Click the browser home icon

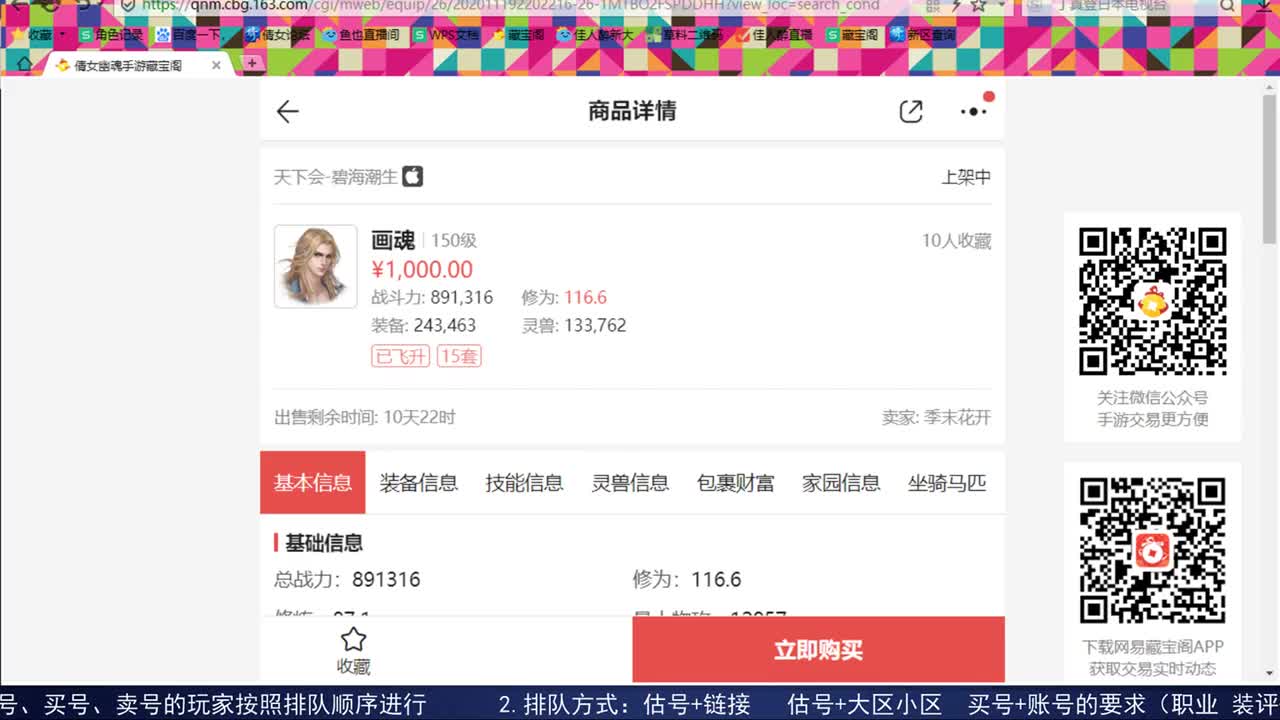pos(25,64)
